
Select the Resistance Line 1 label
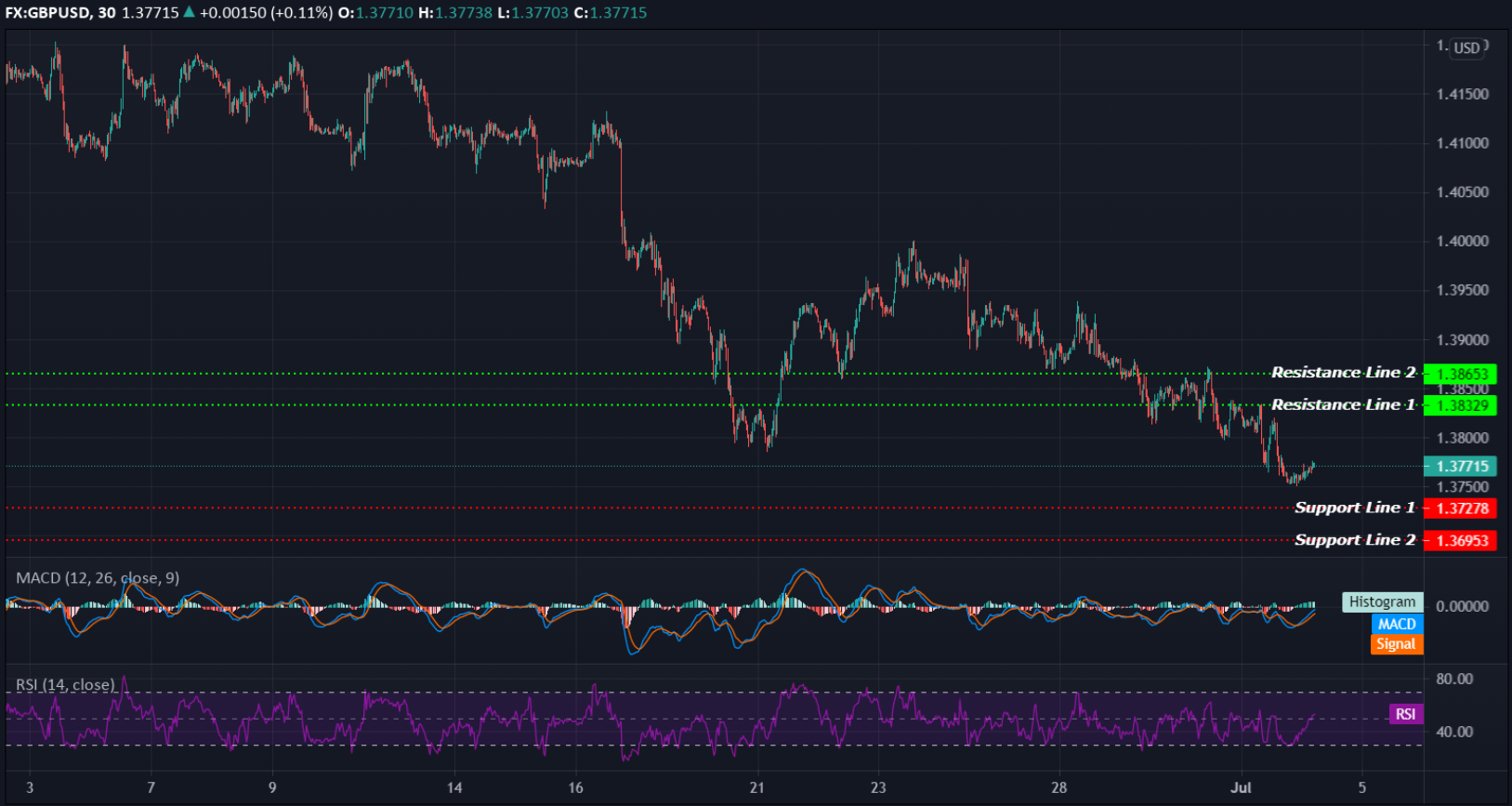1343,404
